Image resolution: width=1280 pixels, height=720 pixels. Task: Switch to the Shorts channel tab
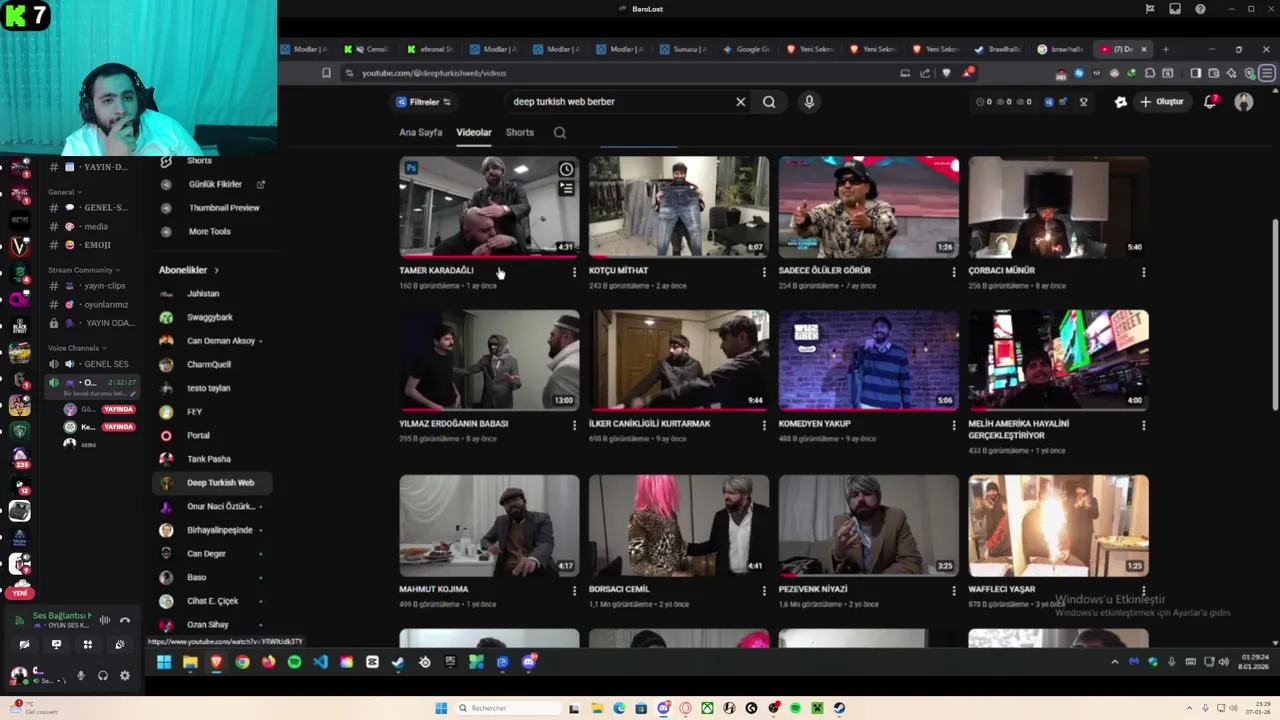520,132
